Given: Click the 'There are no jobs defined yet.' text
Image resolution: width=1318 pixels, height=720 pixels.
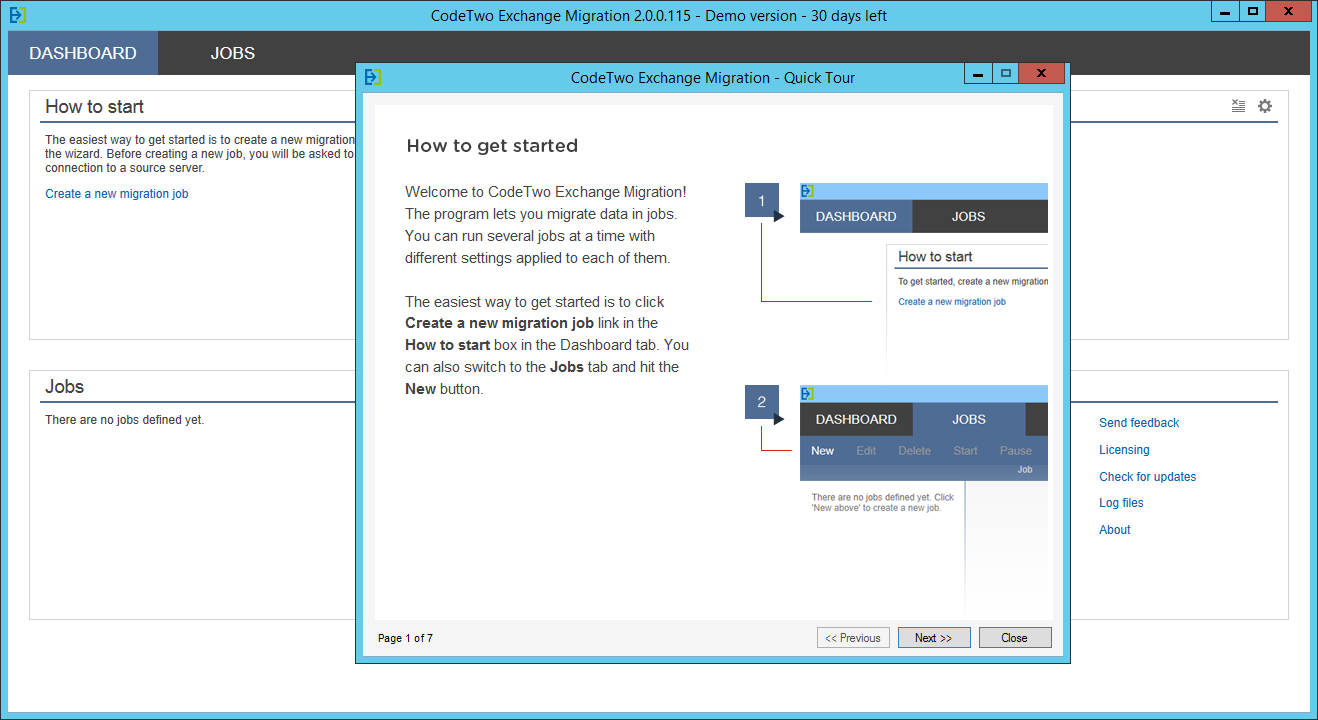Looking at the screenshot, I should 124,420.
